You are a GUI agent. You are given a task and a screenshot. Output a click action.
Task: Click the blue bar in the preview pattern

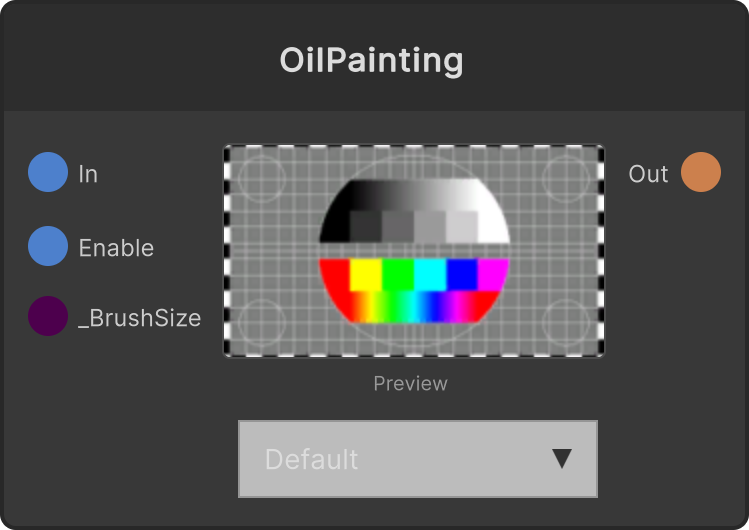point(462,275)
